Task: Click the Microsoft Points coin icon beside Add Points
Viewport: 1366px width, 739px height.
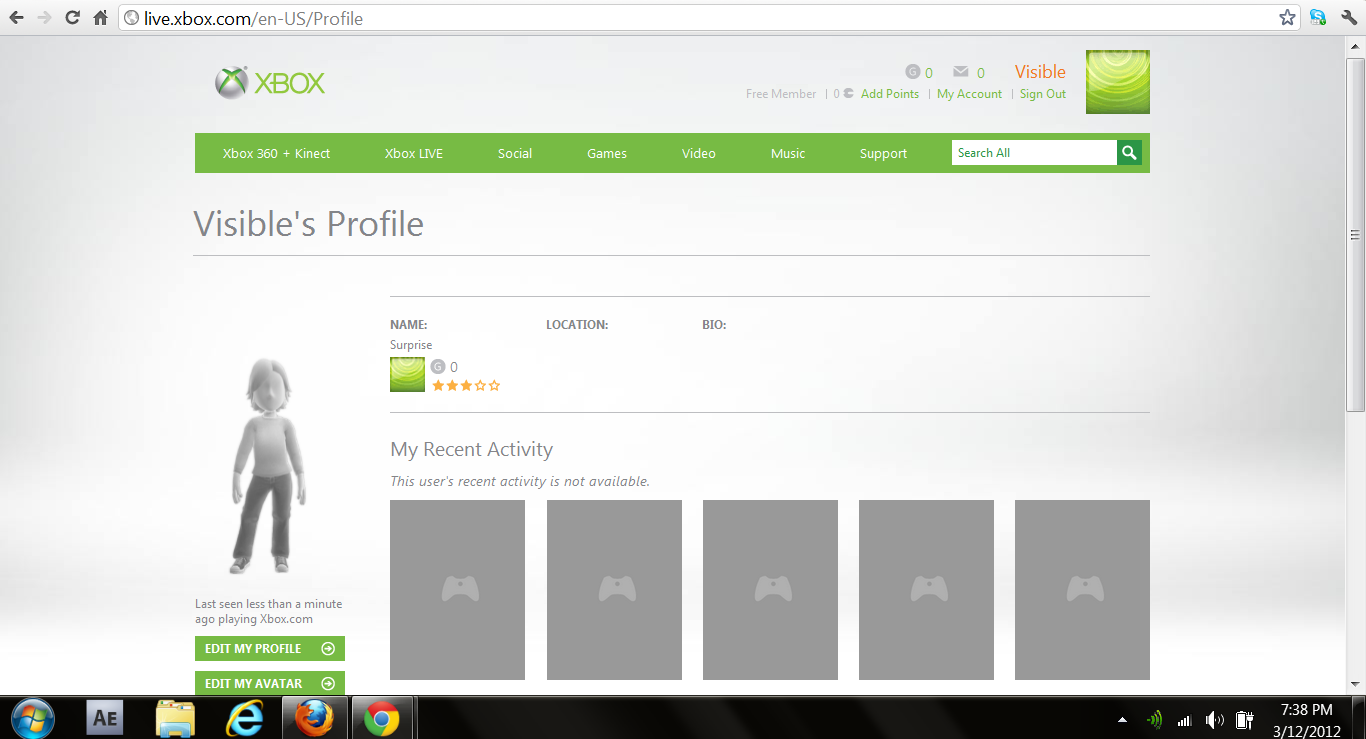Action: (x=849, y=94)
